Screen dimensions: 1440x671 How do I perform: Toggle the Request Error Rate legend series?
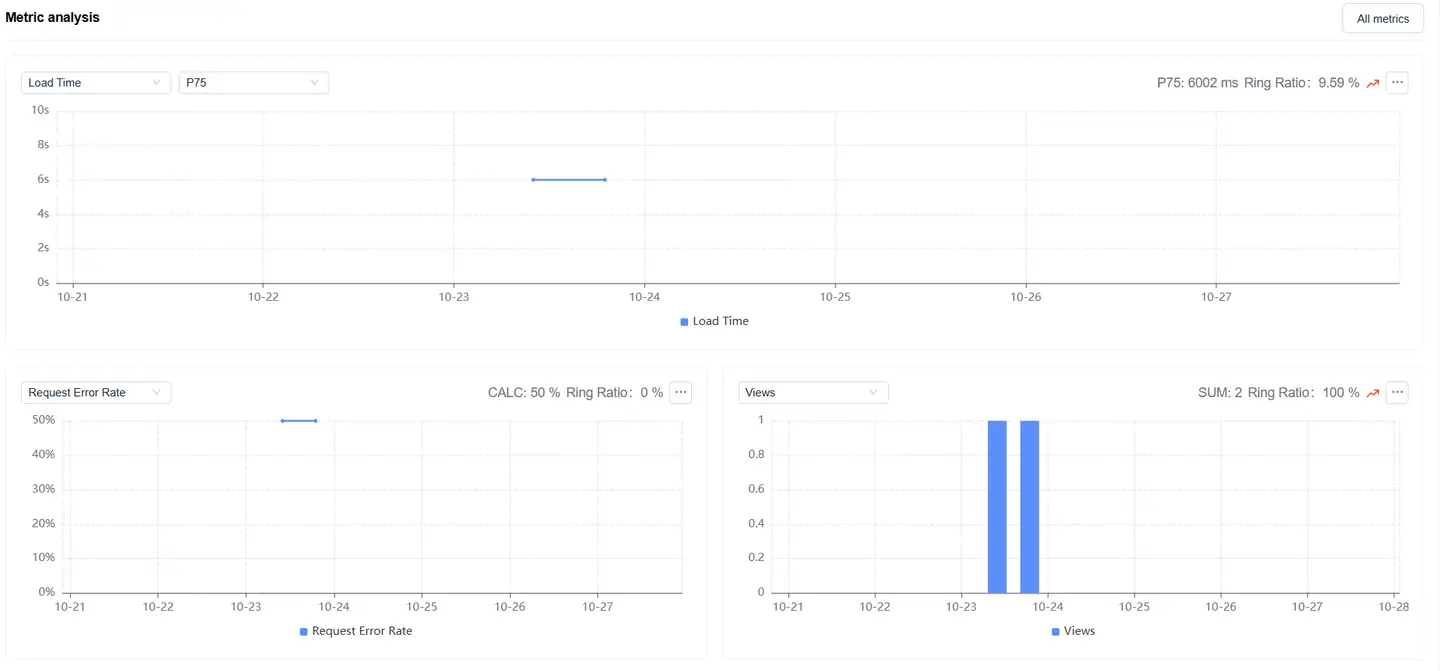361,632
